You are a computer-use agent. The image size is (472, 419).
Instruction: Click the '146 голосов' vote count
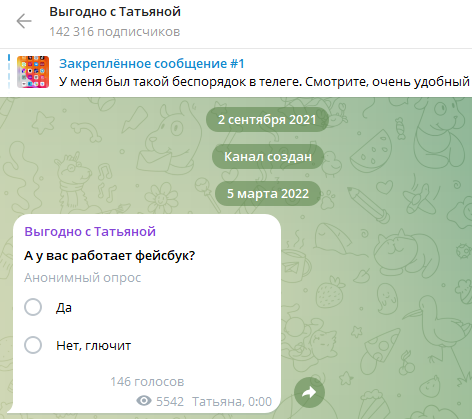pyautogui.click(x=147, y=382)
